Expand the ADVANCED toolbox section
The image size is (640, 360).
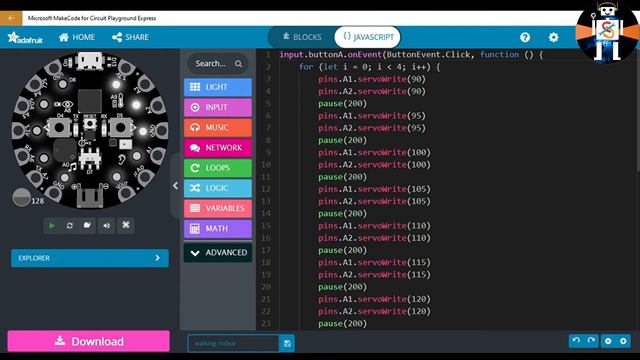[218, 253]
